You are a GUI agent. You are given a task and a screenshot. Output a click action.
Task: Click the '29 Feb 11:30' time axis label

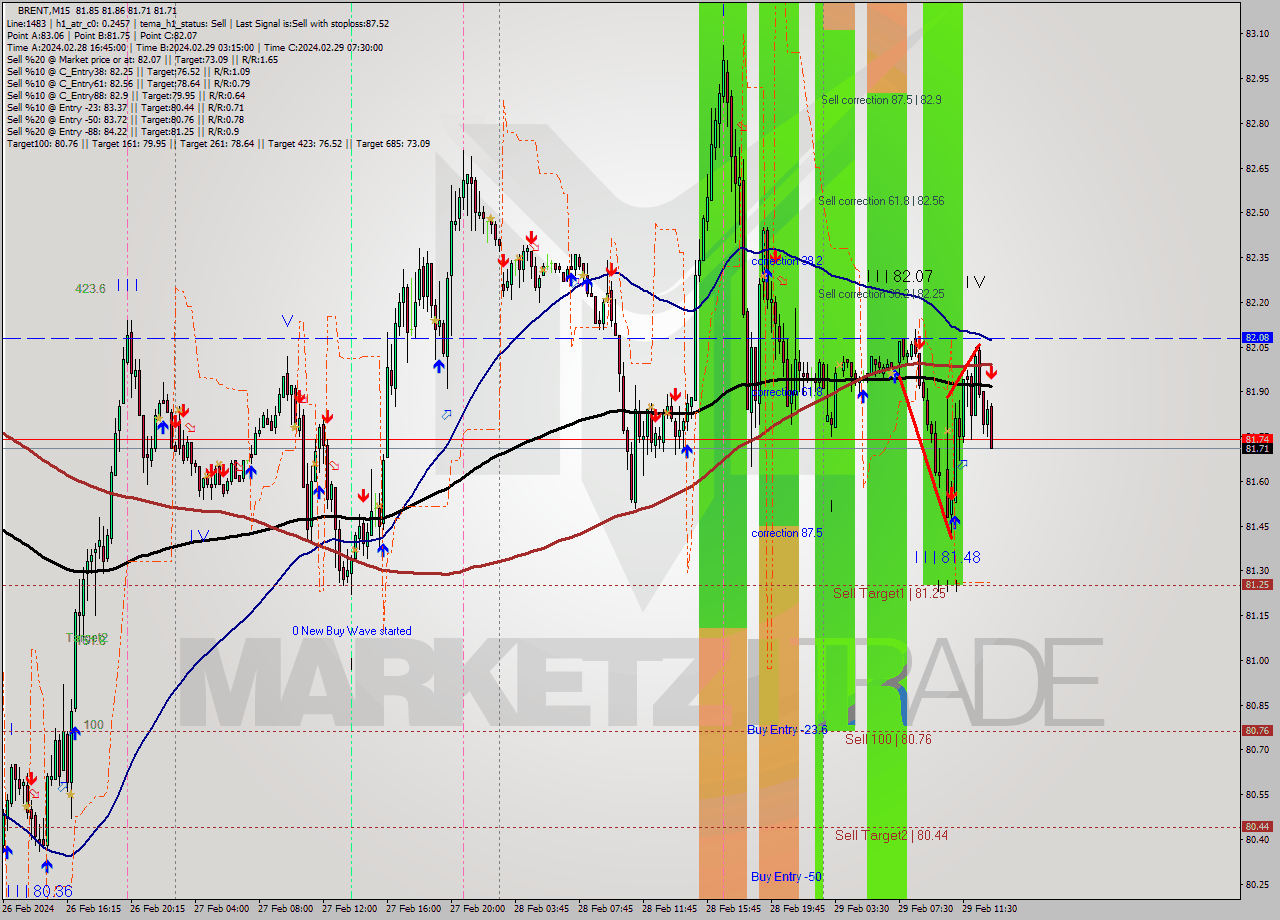point(989,909)
